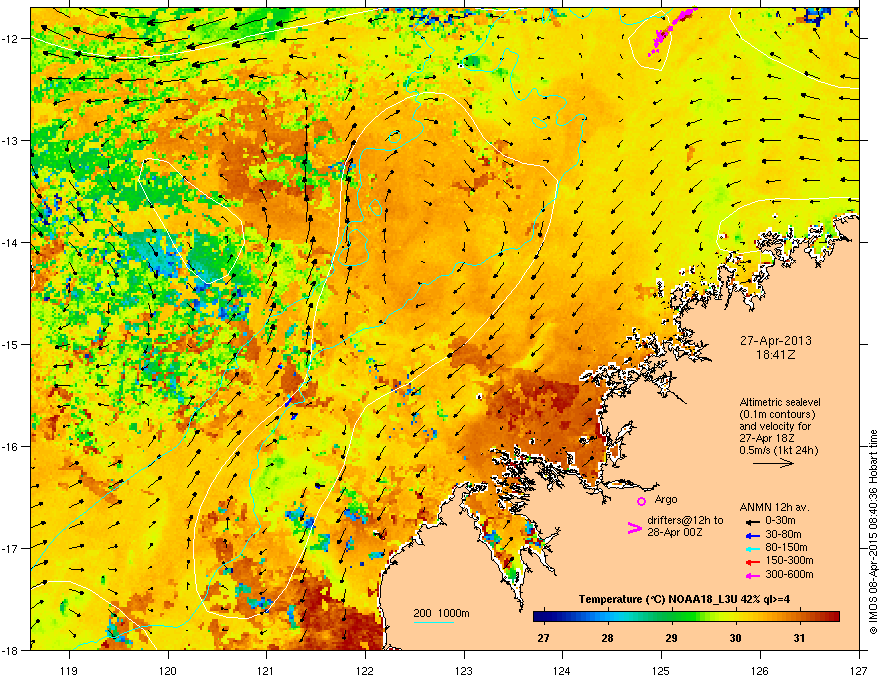Click the longitude axis label 123
Viewport: 880px width, 680px height.
464,671
